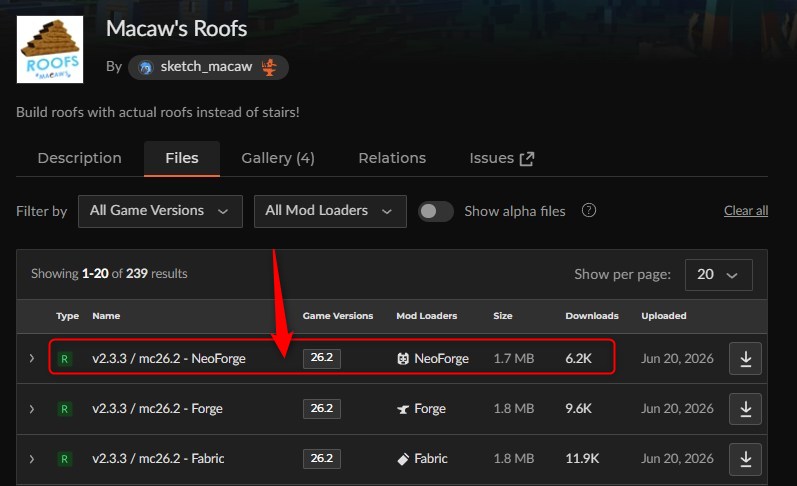Click the Macaw's Roofs title

click(x=176, y=28)
